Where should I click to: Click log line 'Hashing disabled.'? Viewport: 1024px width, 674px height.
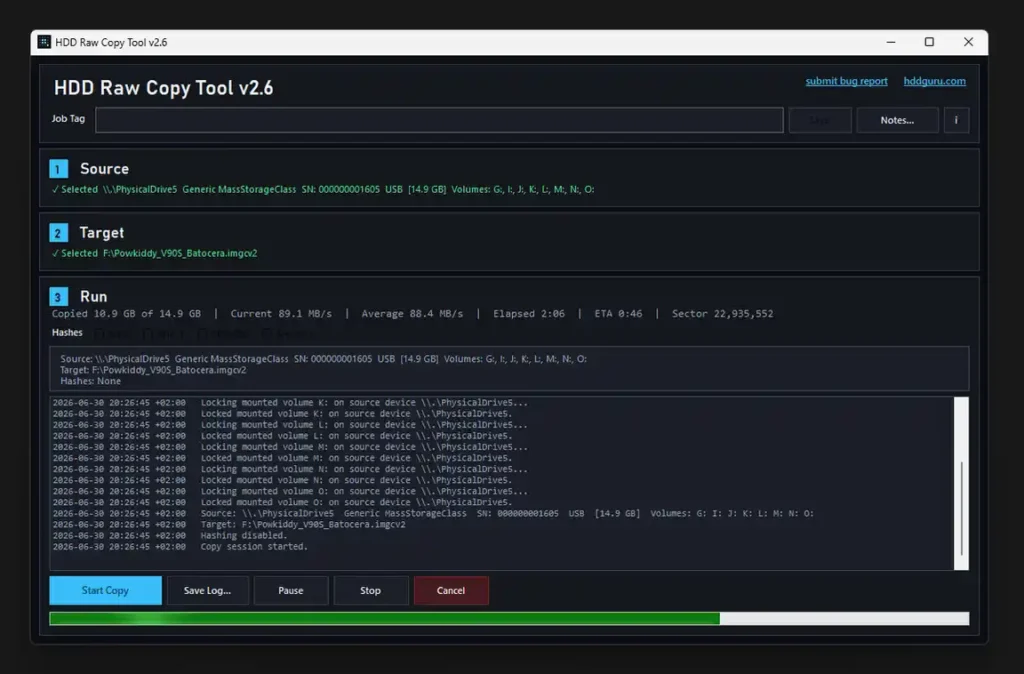pyautogui.click(x=170, y=536)
